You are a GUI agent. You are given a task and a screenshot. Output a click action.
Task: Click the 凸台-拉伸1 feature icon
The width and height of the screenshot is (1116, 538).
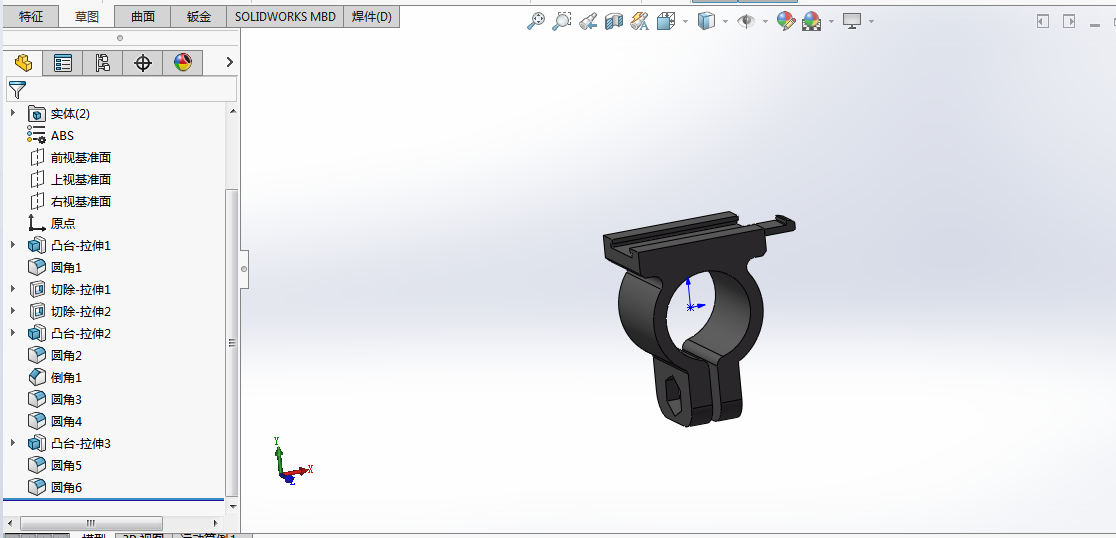pos(36,246)
